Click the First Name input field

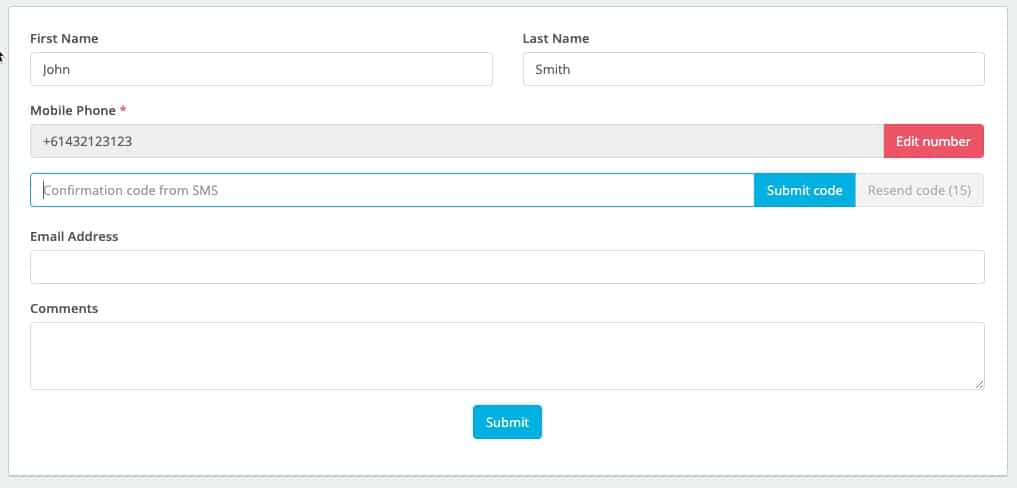pyautogui.click(x=261, y=69)
